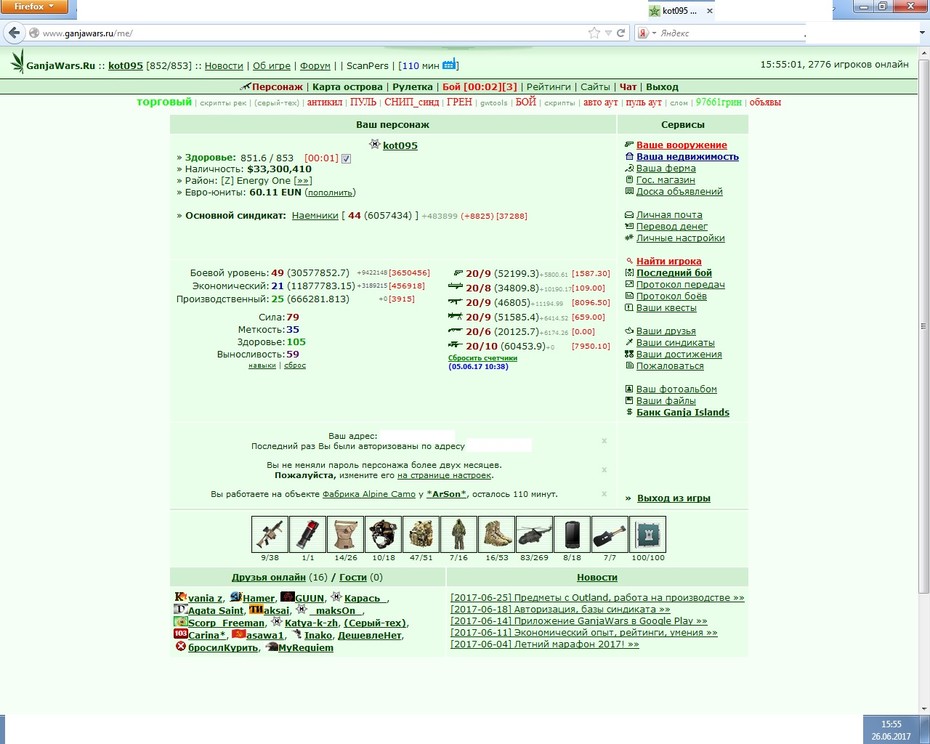Viewport: 930px width, 744px height.
Task: Click the tactical pouch icon 14/26
Action: (x=345, y=535)
